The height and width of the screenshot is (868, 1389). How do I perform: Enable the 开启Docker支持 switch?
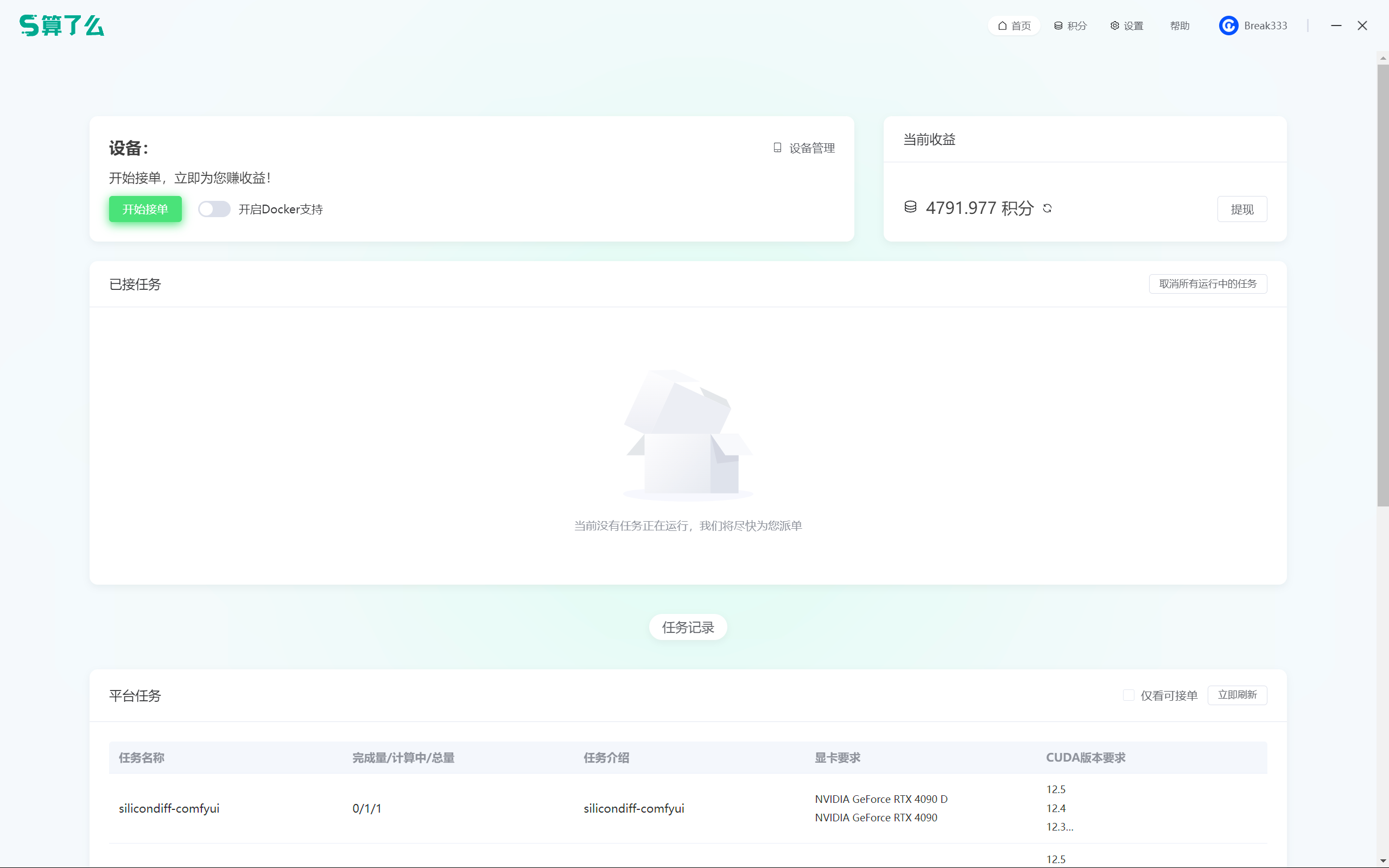pyautogui.click(x=214, y=209)
